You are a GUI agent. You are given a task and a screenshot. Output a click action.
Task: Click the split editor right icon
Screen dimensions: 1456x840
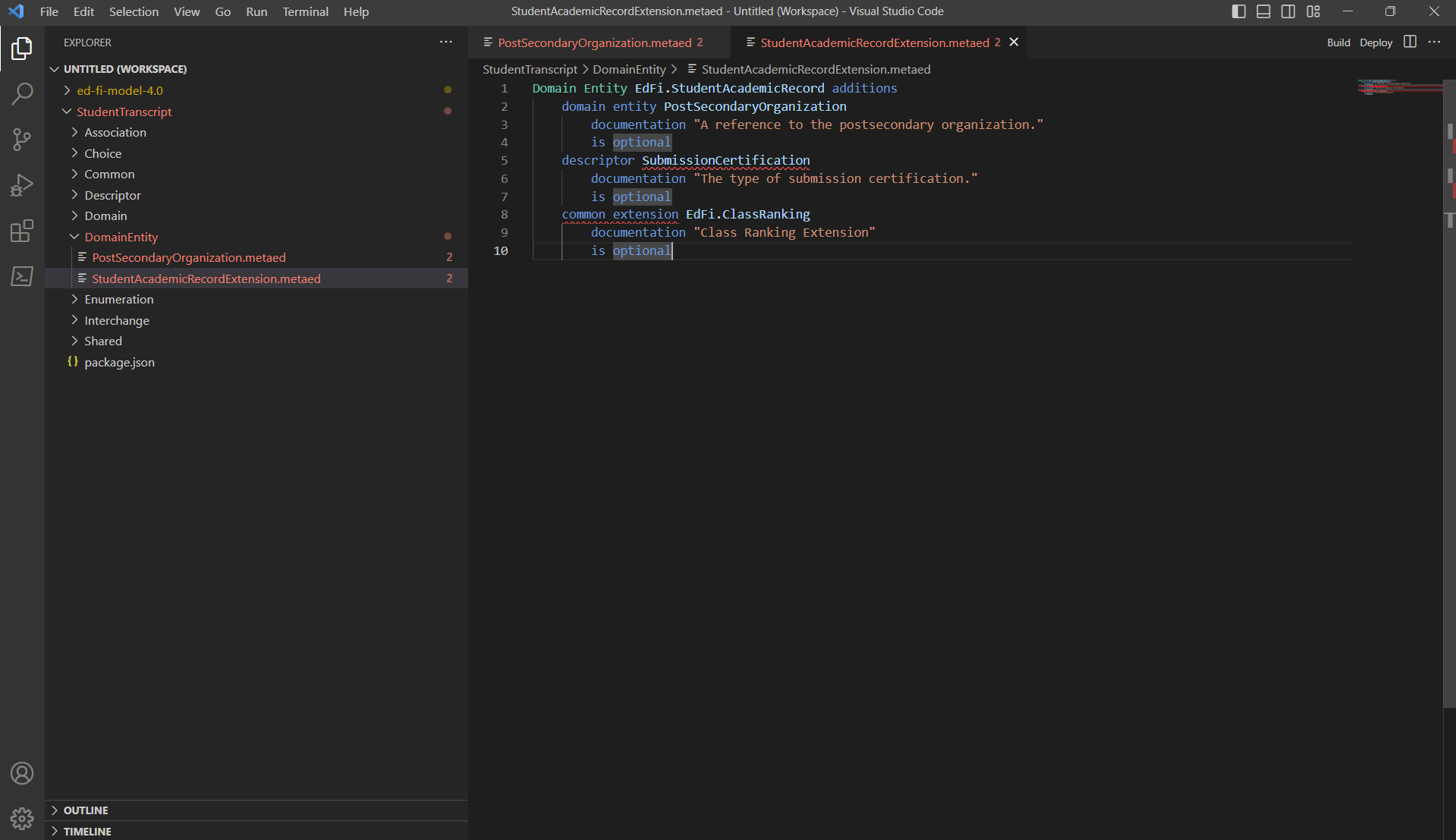point(1410,42)
